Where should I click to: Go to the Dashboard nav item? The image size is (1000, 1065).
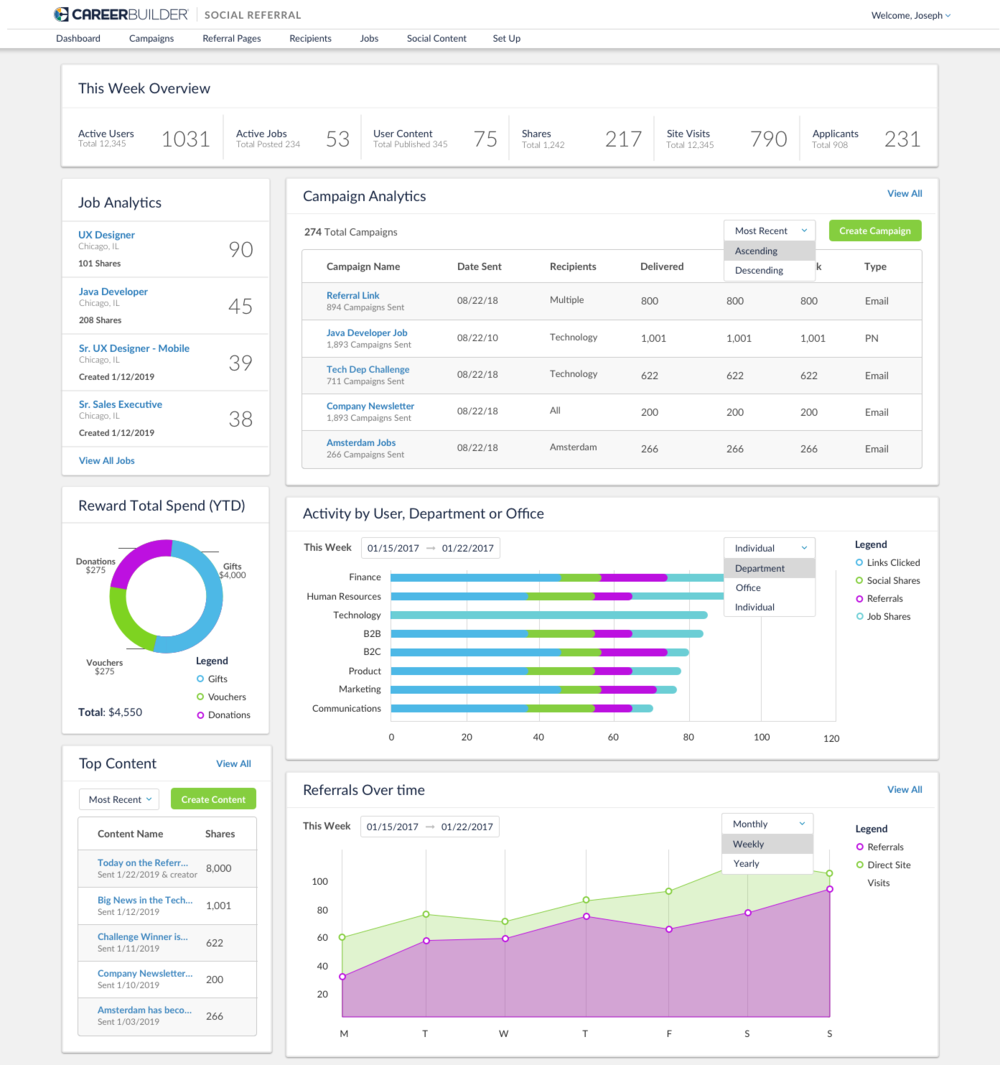[x=78, y=38]
